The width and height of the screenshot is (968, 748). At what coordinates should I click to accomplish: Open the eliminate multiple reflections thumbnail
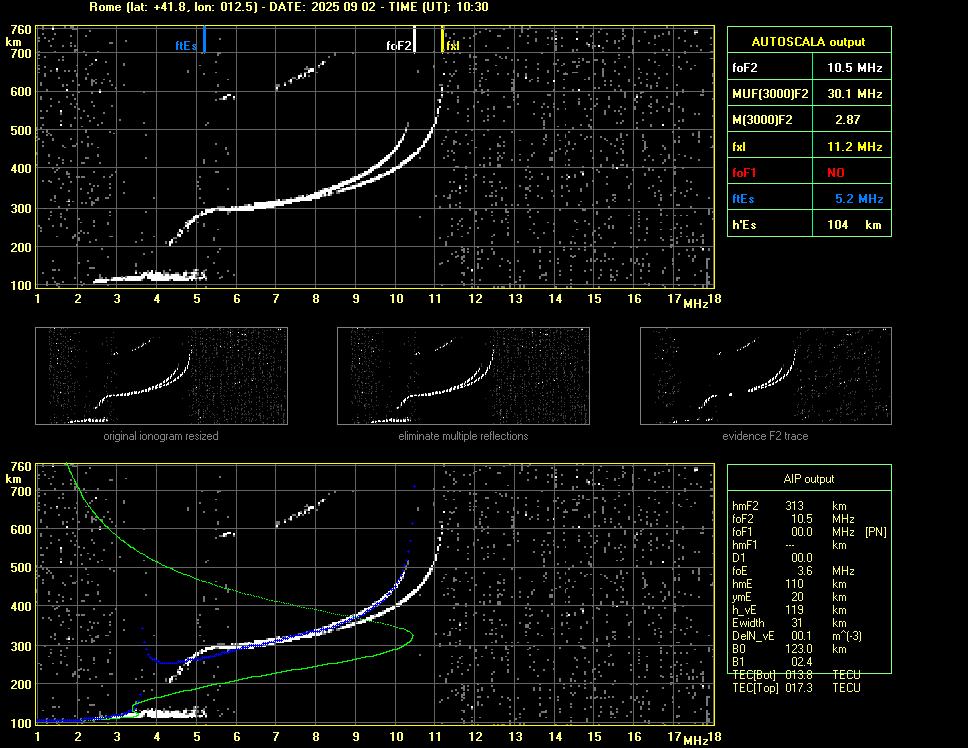(463, 376)
